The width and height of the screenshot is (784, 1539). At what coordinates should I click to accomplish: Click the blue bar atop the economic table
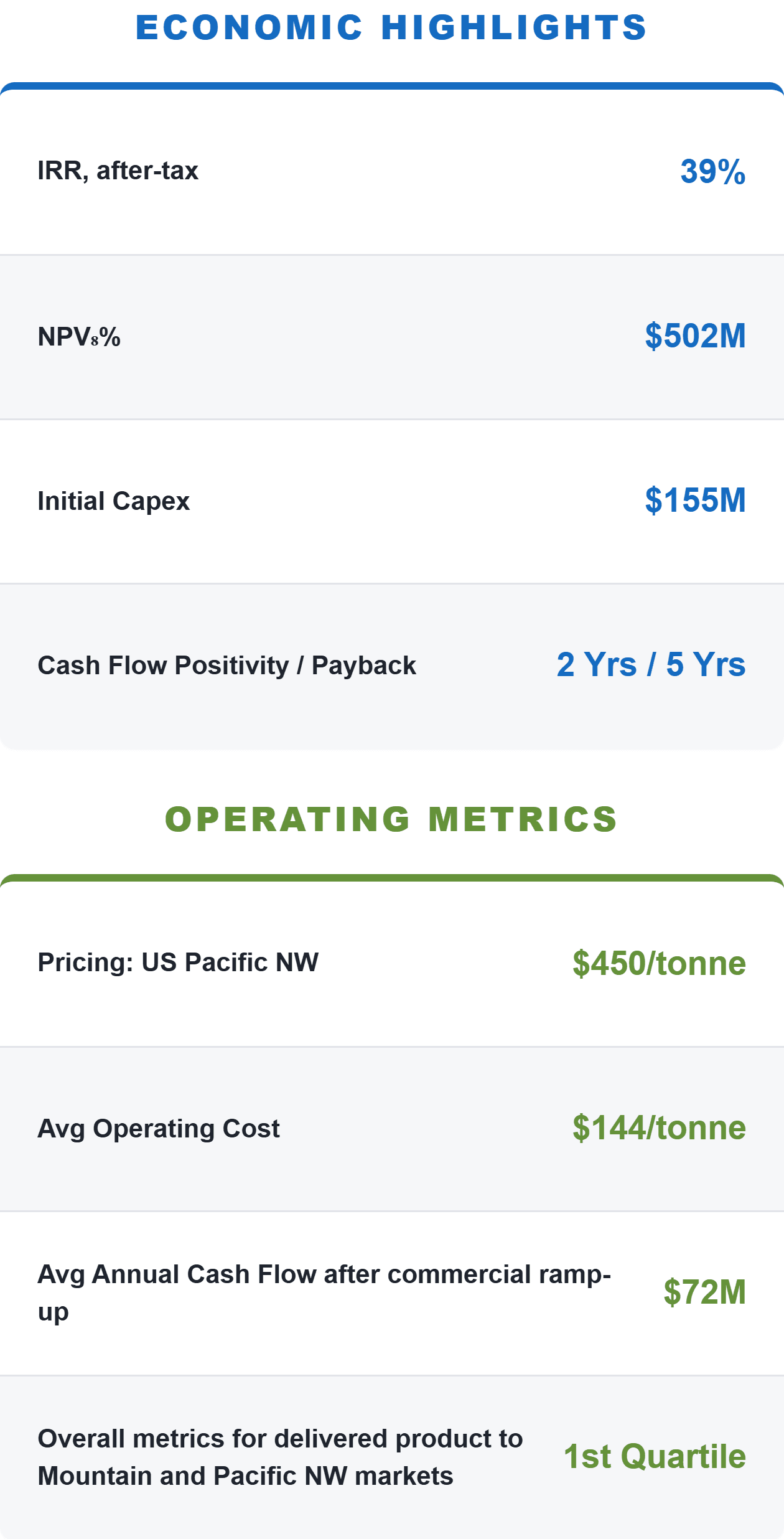click(x=392, y=86)
